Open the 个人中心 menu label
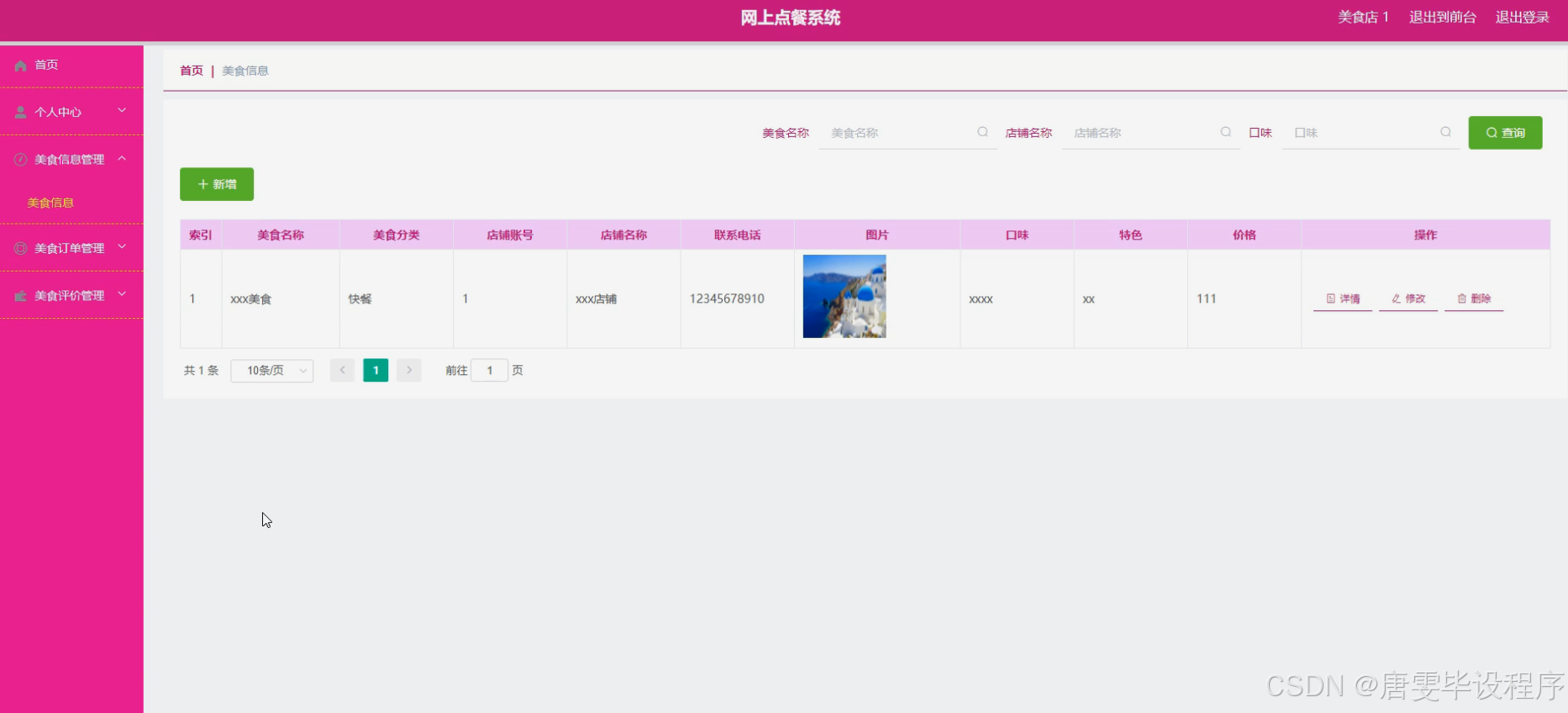The height and width of the screenshot is (713, 1568). pyautogui.click(x=58, y=112)
